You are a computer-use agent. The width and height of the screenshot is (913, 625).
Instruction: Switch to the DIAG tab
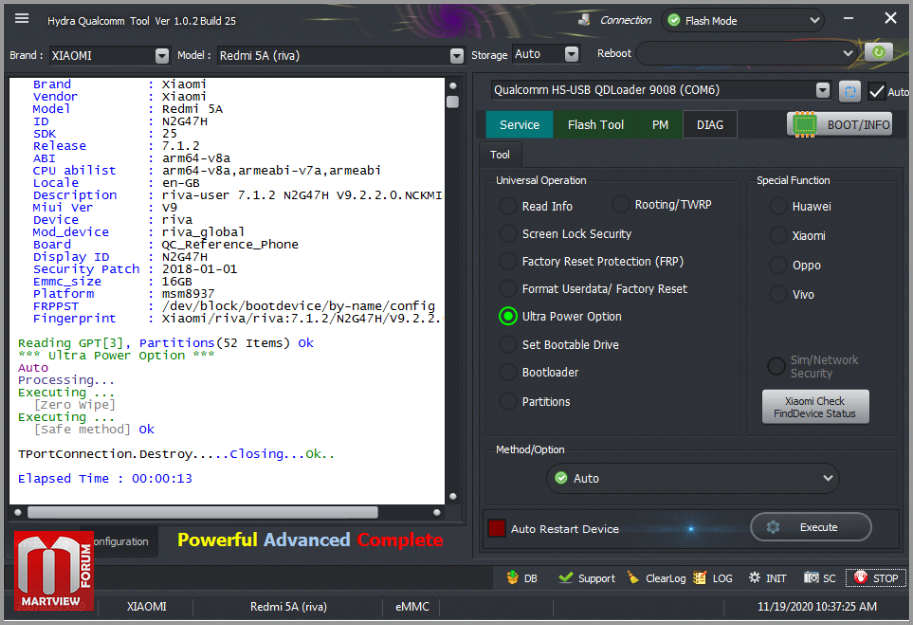710,125
